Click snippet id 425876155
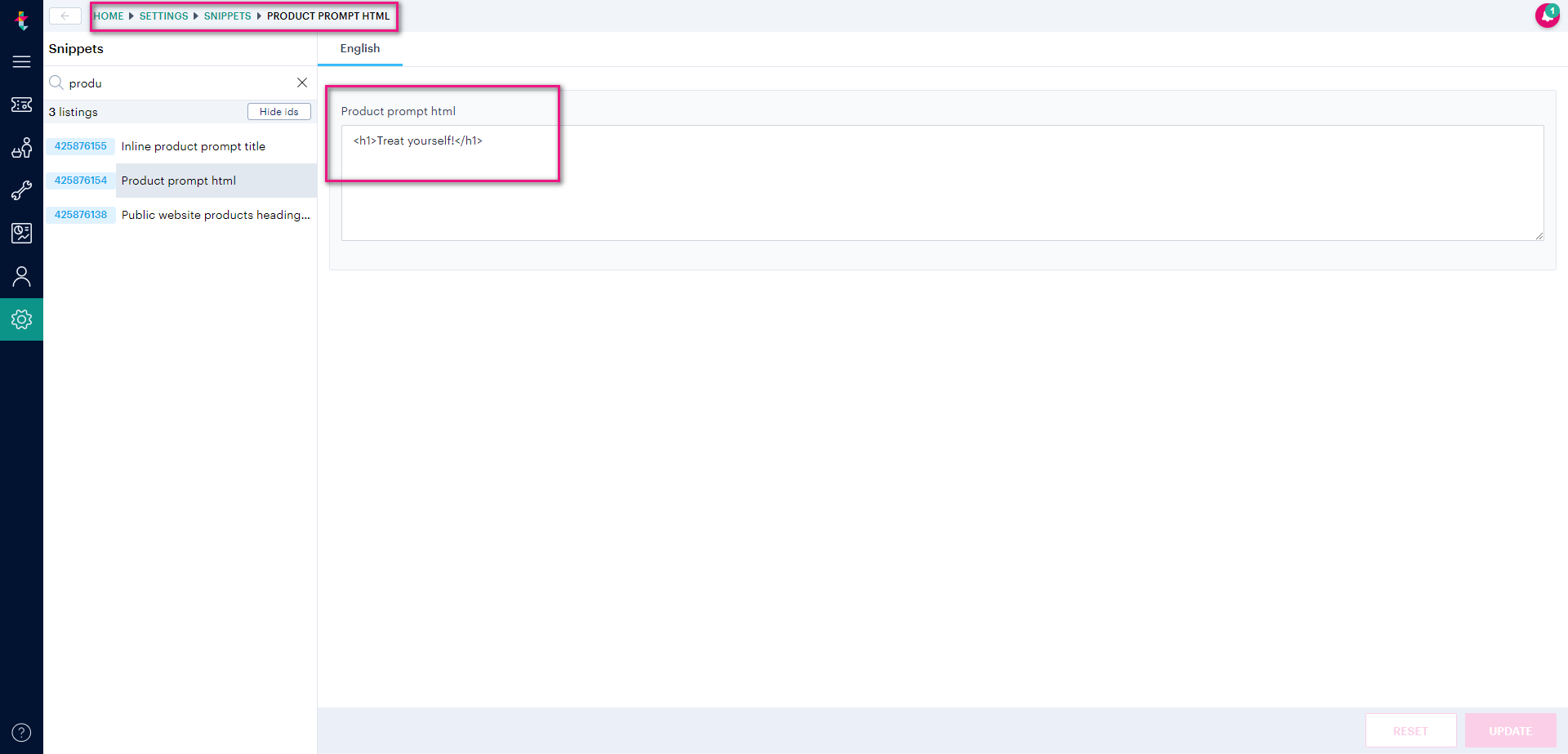Viewport: 1568px width, 754px height. [81, 146]
